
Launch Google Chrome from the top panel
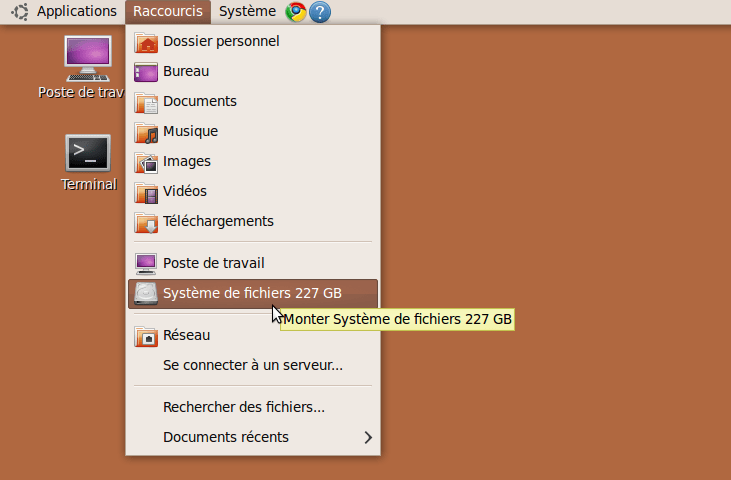[x=296, y=12]
